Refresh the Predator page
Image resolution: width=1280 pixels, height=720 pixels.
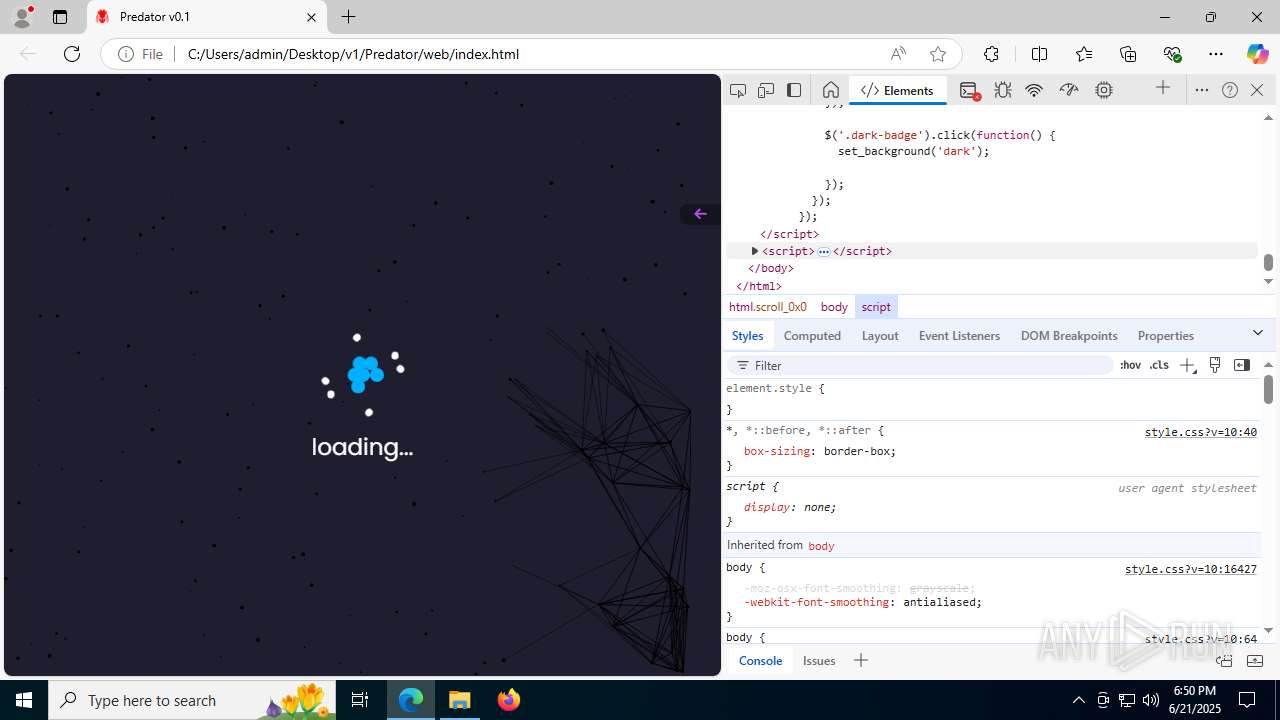72,54
